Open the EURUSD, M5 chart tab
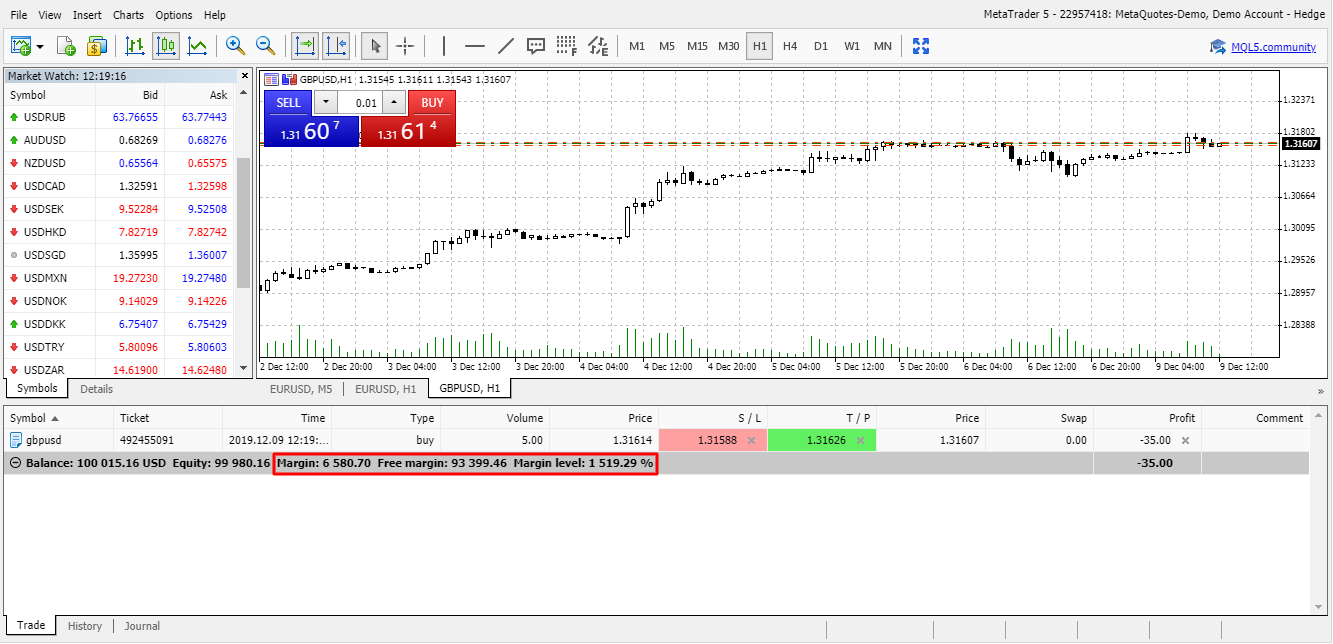The width and height of the screenshot is (1333, 644). (x=301, y=389)
